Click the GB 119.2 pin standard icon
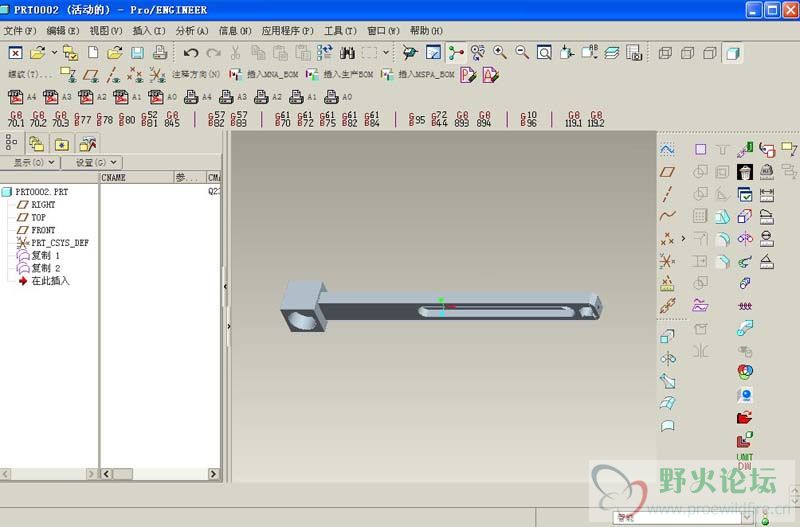Viewport: 800px width, 527px height. (x=595, y=119)
